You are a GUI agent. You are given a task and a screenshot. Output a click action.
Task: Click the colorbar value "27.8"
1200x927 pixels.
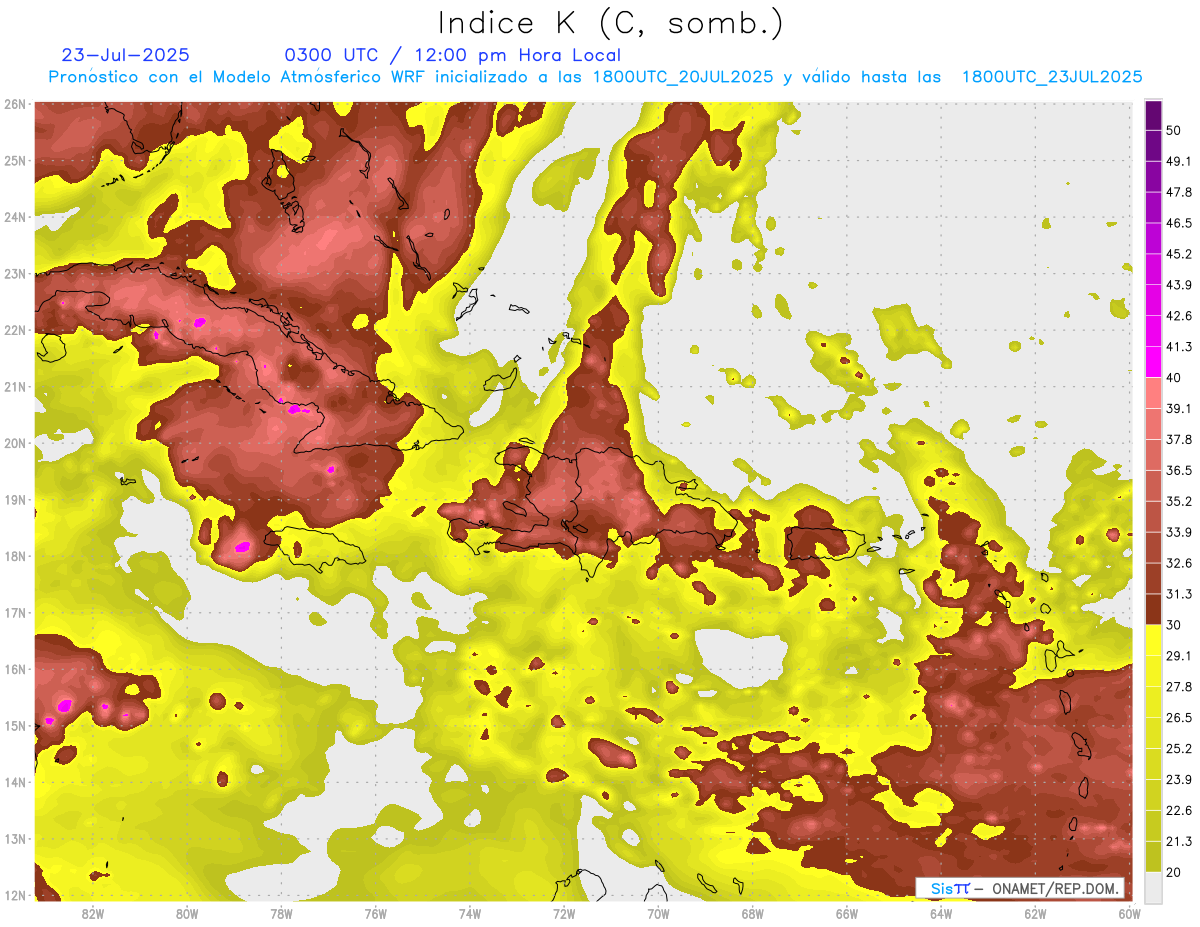pyautogui.click(x=1178, y=687)
